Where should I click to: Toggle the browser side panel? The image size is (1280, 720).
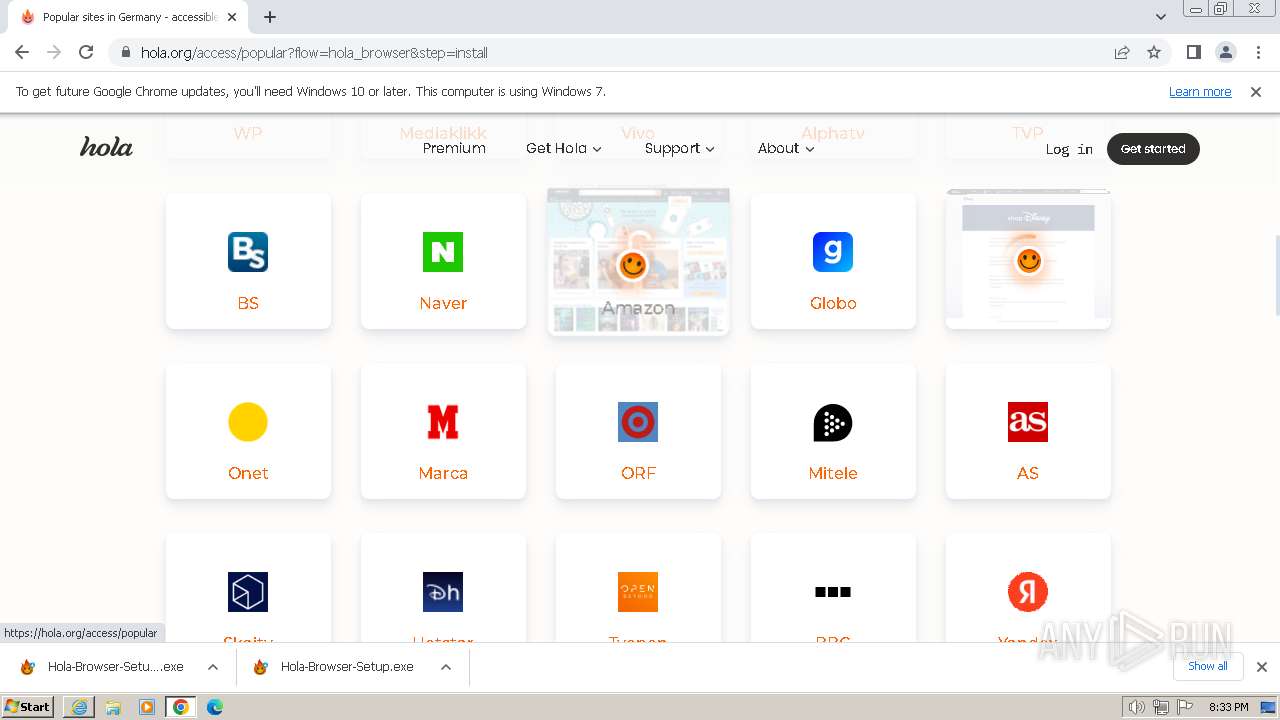(x=1194, y=52)
